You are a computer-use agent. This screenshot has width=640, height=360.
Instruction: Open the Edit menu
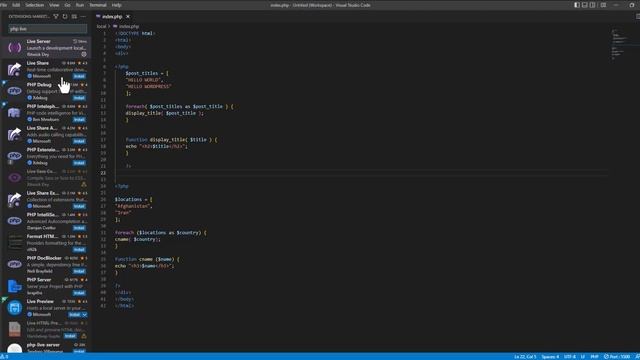click(16, 5)
